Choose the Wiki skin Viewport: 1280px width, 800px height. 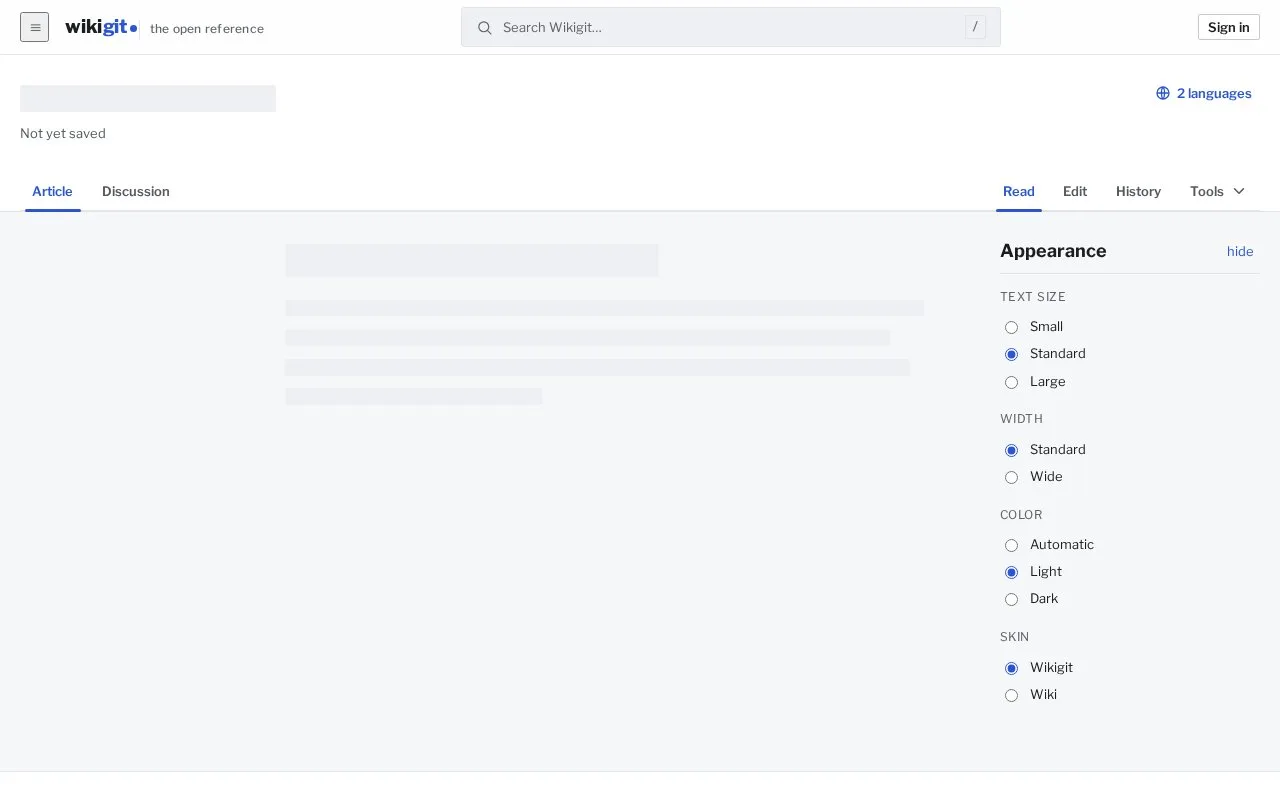click(x=1011, y=695)
